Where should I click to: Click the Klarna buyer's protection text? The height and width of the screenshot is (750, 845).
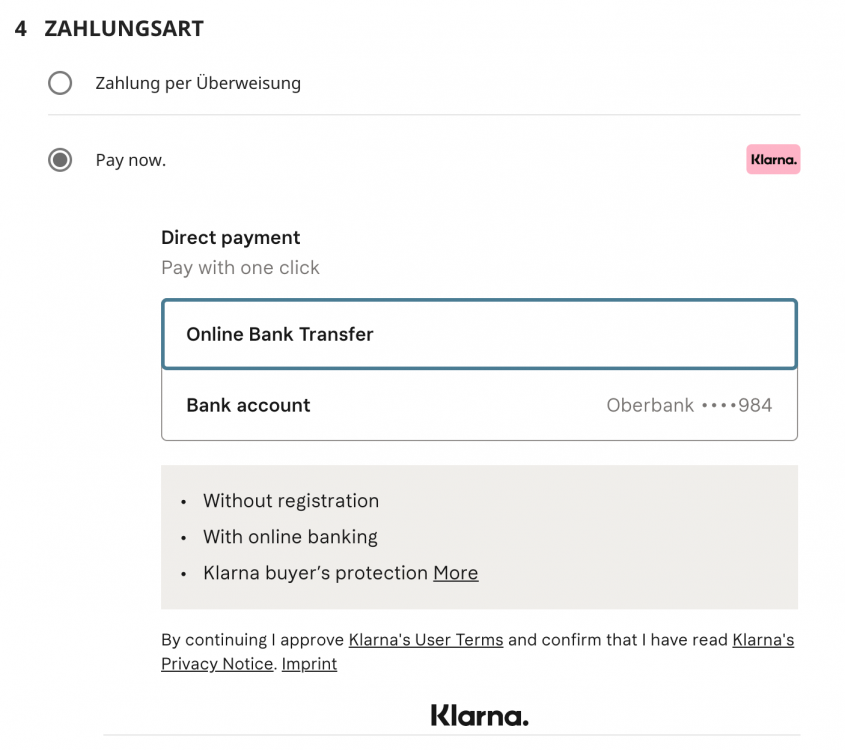pyautogui.click(x=315, y=573)
